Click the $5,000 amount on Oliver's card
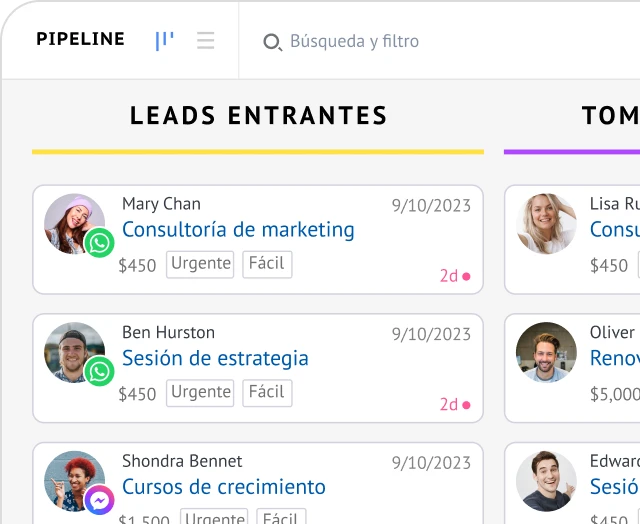640x524 pixels. pyautogui.click(x=615, y=394)
